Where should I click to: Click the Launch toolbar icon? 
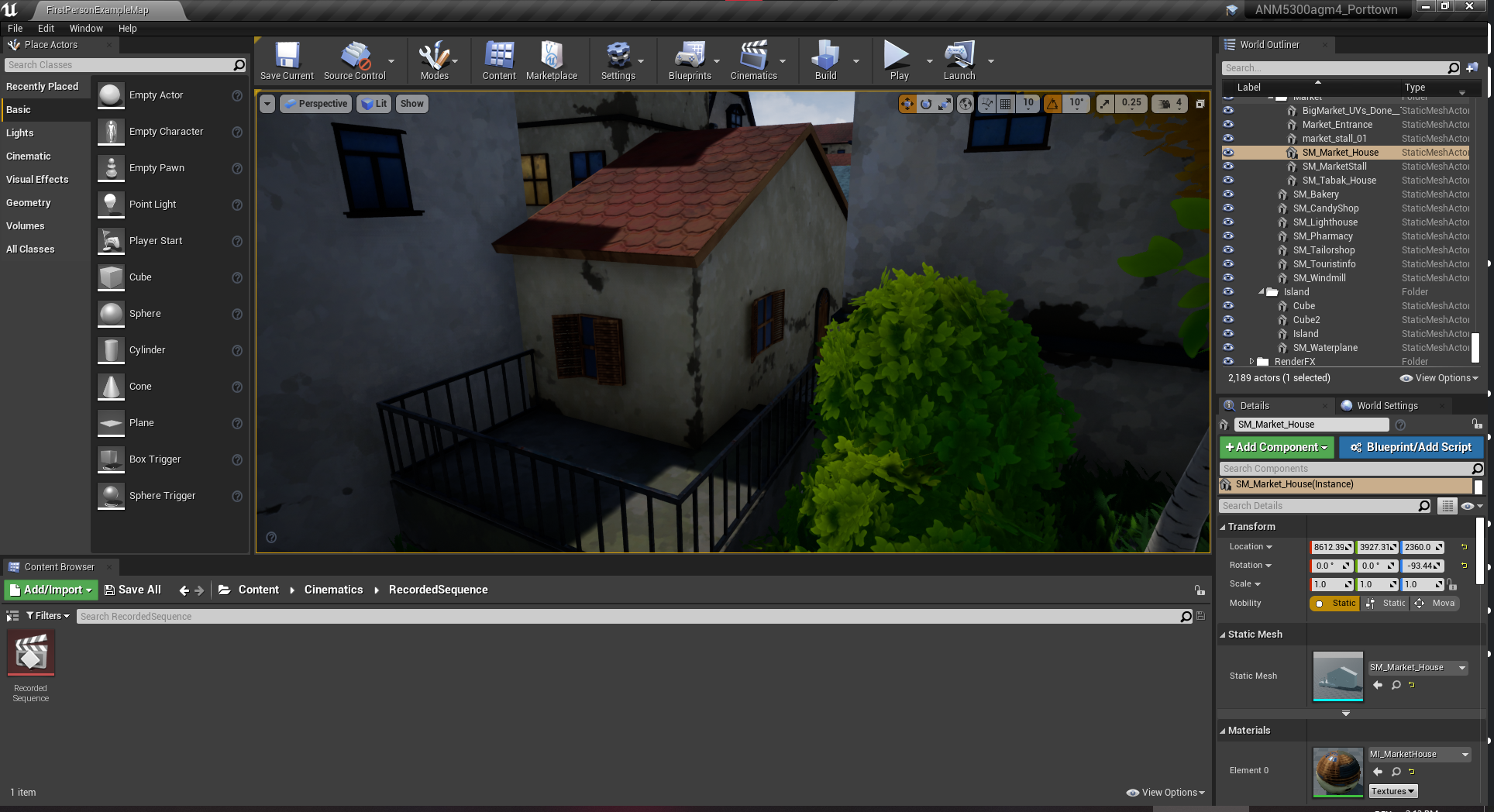click(x=959, y=60)
